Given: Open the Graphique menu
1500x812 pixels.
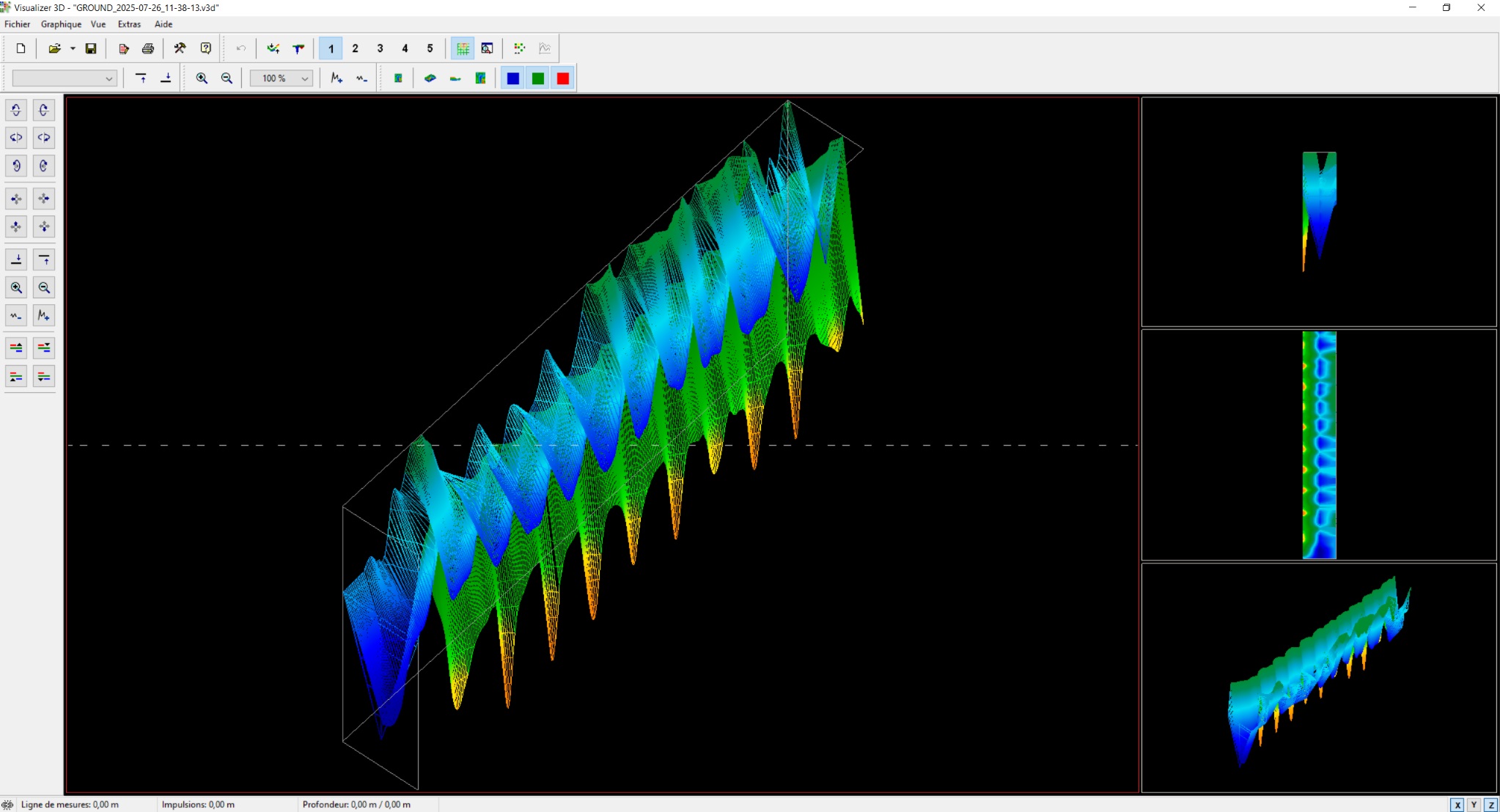Looking at the screenshot, I should tap(61, 24).
